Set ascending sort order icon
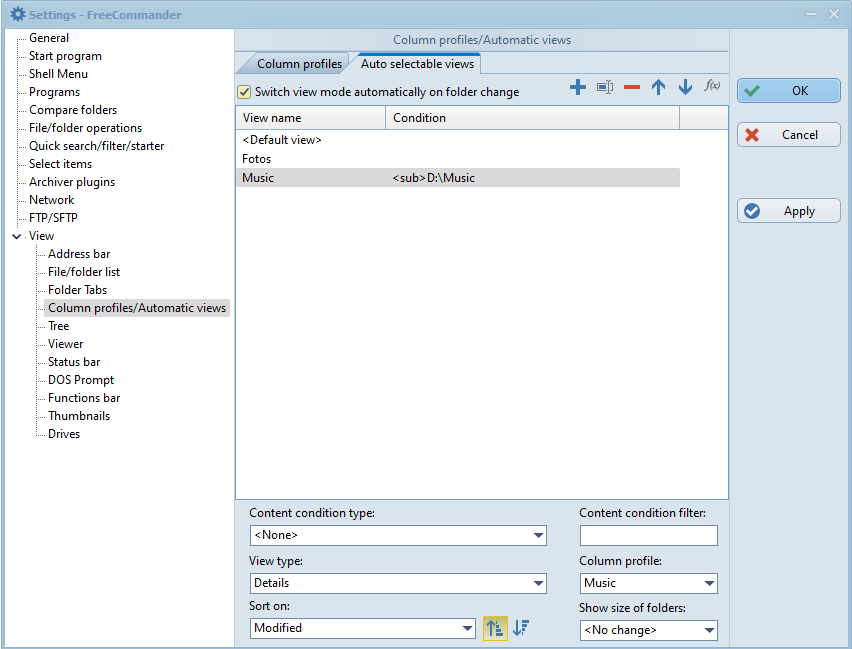 point(495,628)
